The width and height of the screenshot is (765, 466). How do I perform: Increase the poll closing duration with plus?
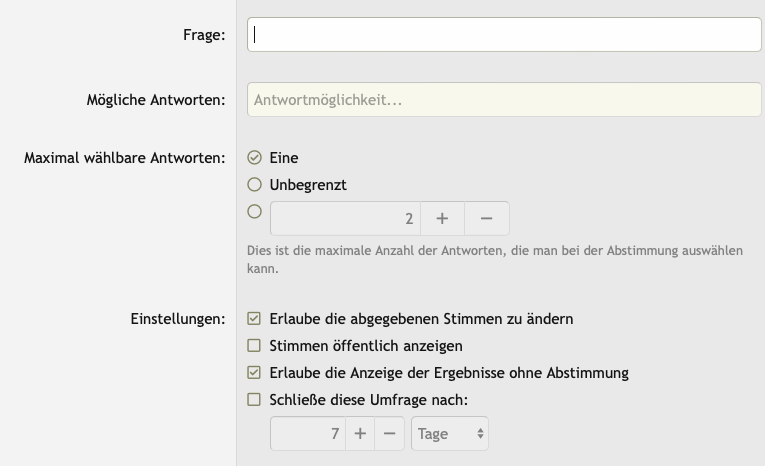point(360,434)
